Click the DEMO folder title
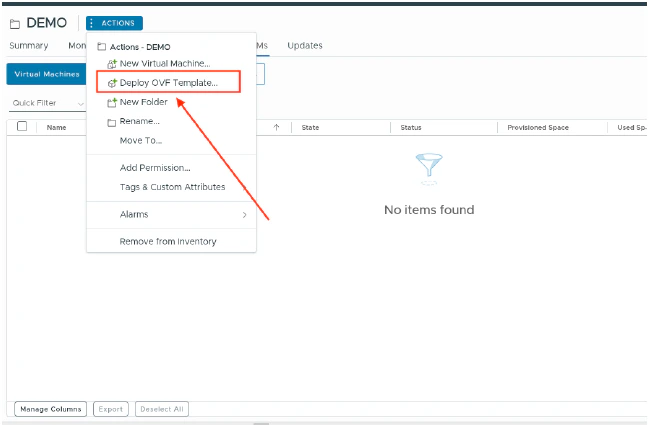652x425 pixels. 47,22
